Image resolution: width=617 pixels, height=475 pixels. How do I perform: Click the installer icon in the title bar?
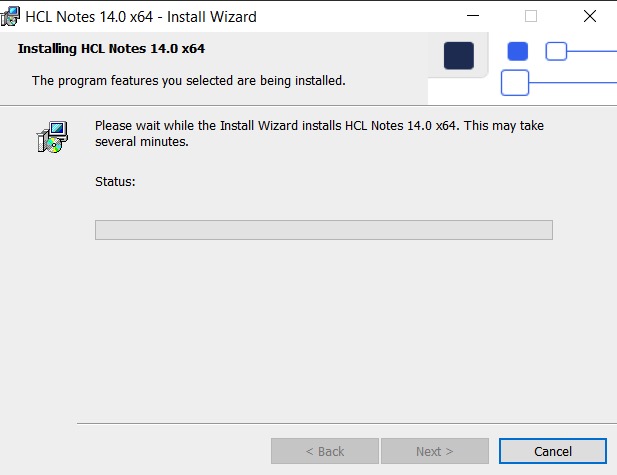[x=10, y=17]
